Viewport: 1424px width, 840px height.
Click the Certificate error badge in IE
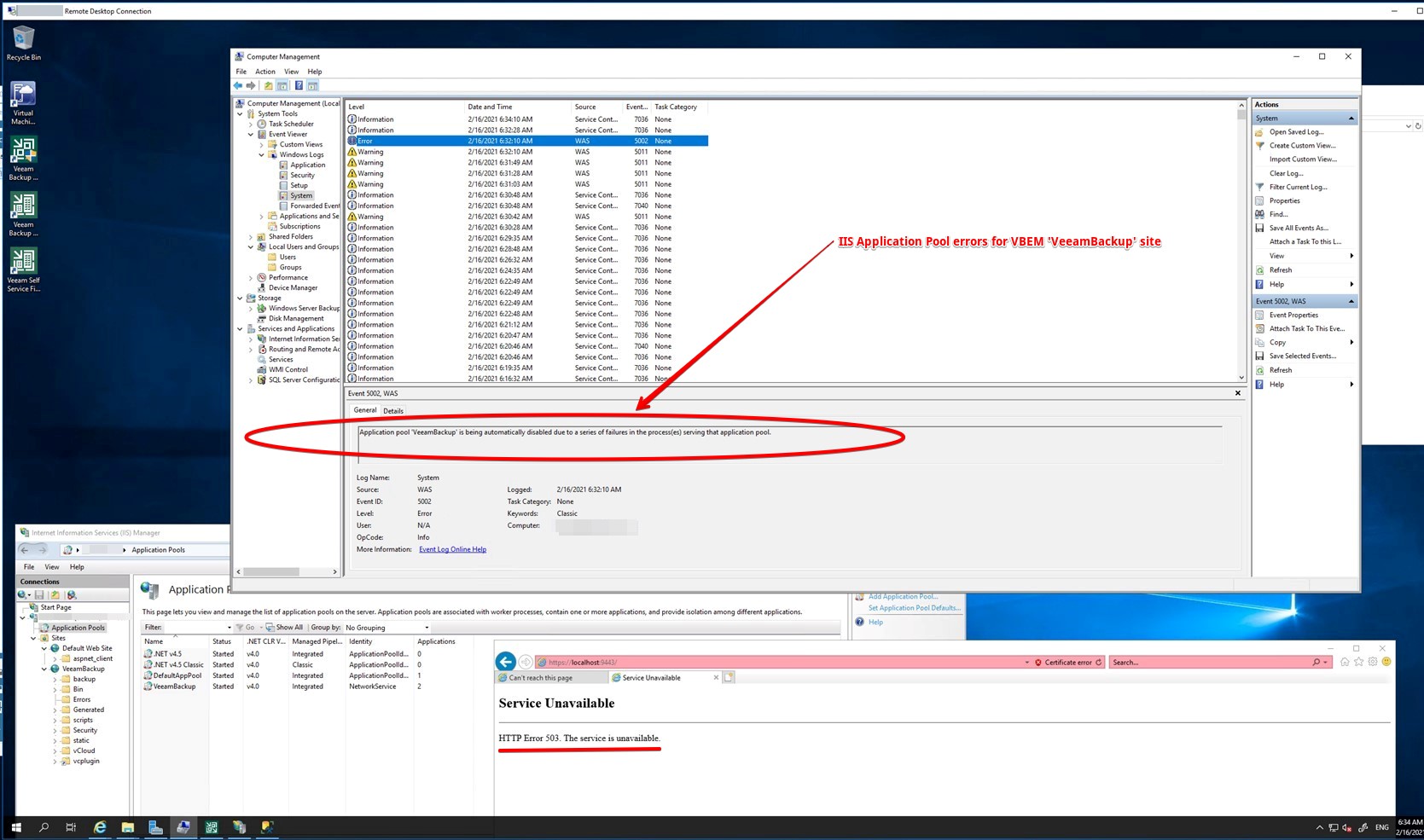[1063, 662]
